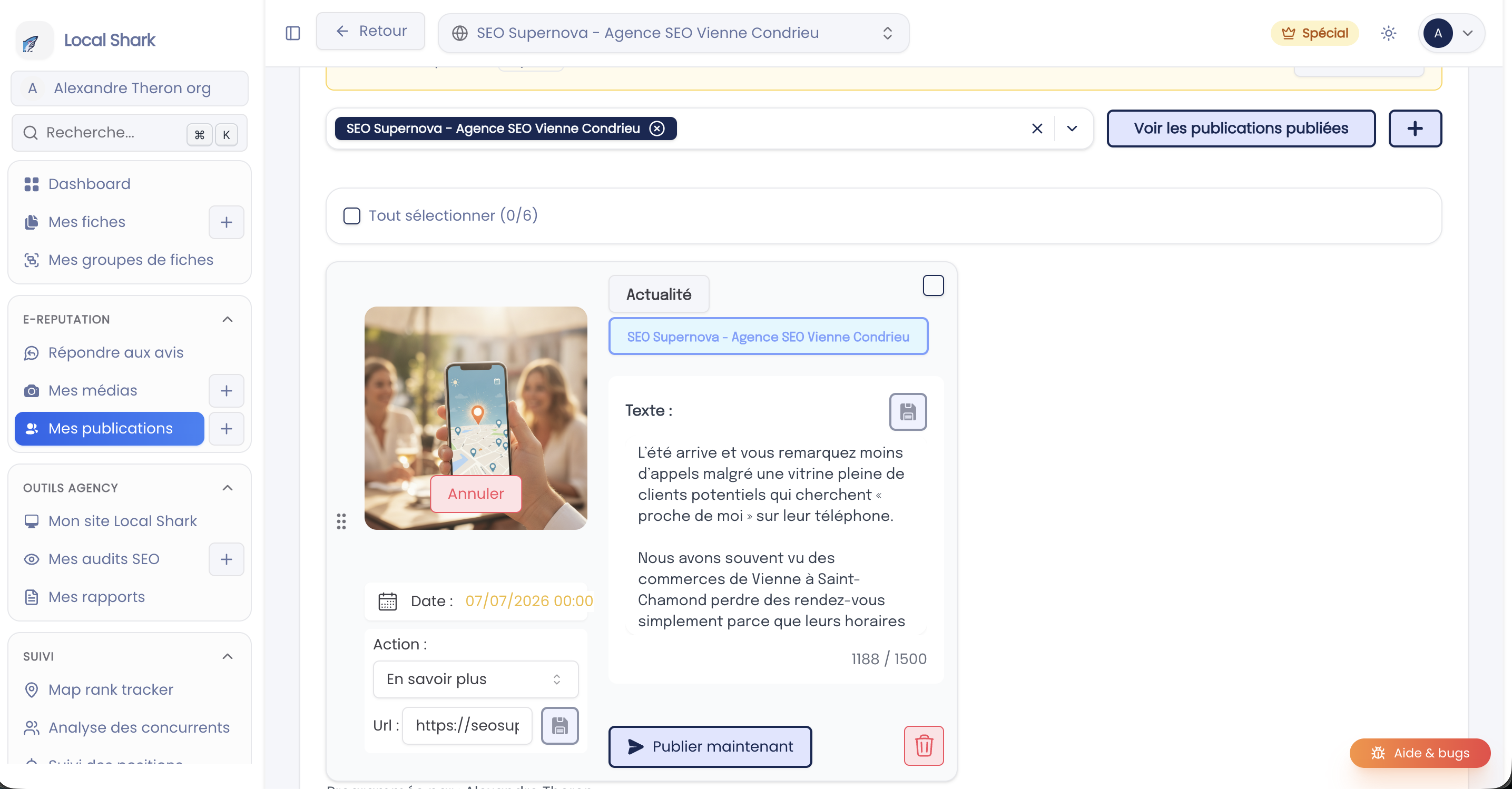Screen dimensions: 1512x789
Task: Click Voir les publications publiées
Action: pyautogui.click(x=1241, y=129)
